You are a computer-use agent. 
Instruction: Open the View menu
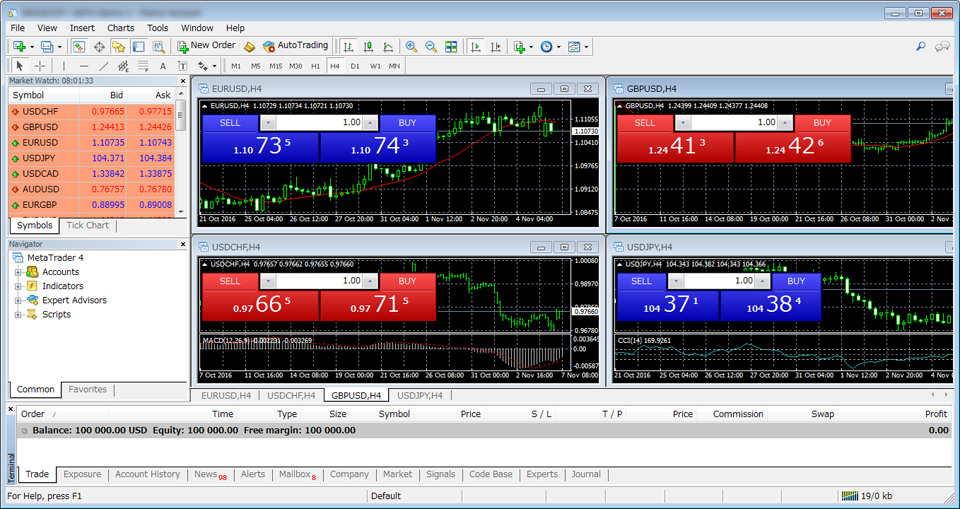point(47,28)
